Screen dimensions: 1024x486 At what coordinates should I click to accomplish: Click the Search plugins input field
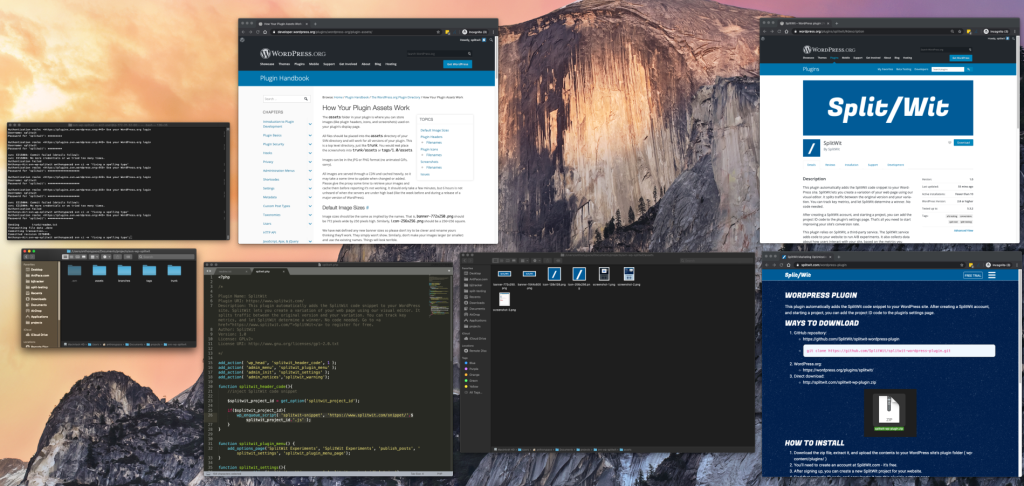pos(949,69)
